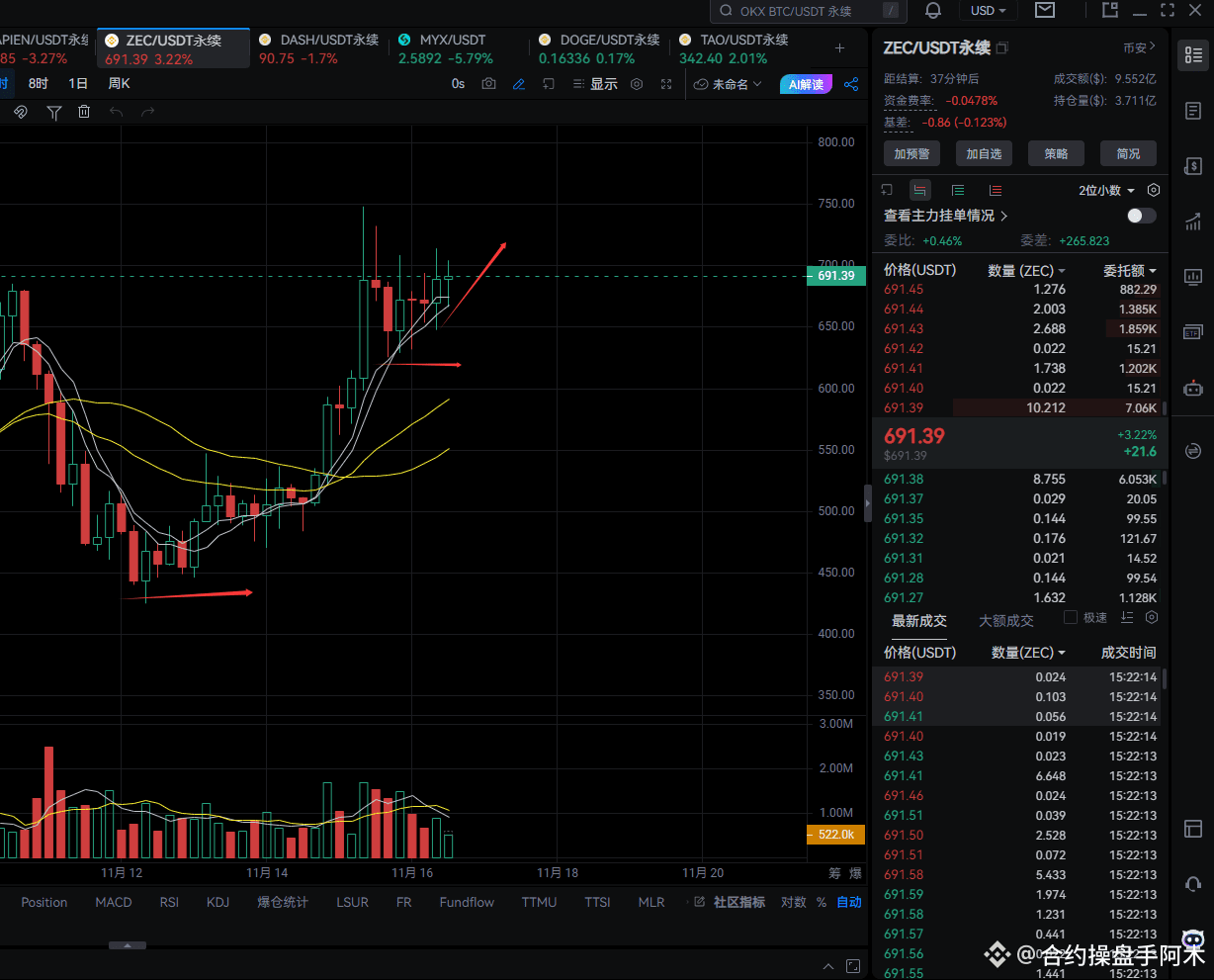Show buy orders only view

click(958, 190)
